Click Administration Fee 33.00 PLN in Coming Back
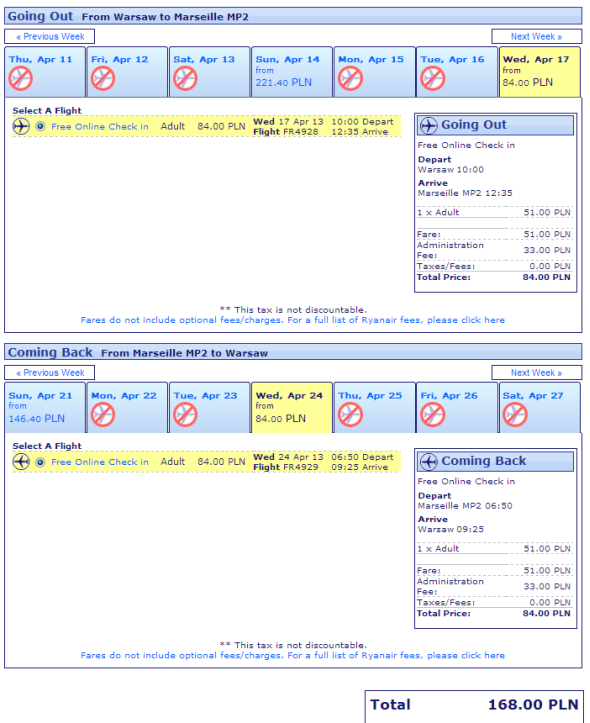This screenshot has width=590, height=723. pos(547,587)
